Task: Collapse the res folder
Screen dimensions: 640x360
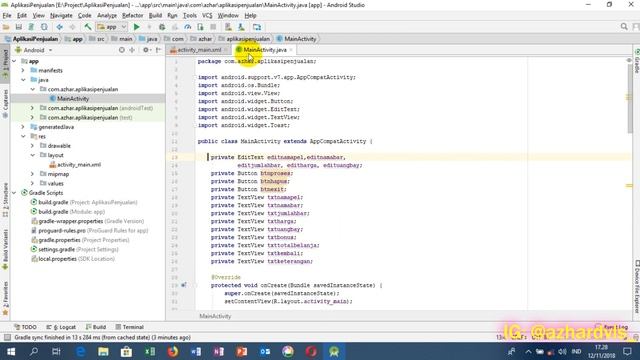Action: 23,136
